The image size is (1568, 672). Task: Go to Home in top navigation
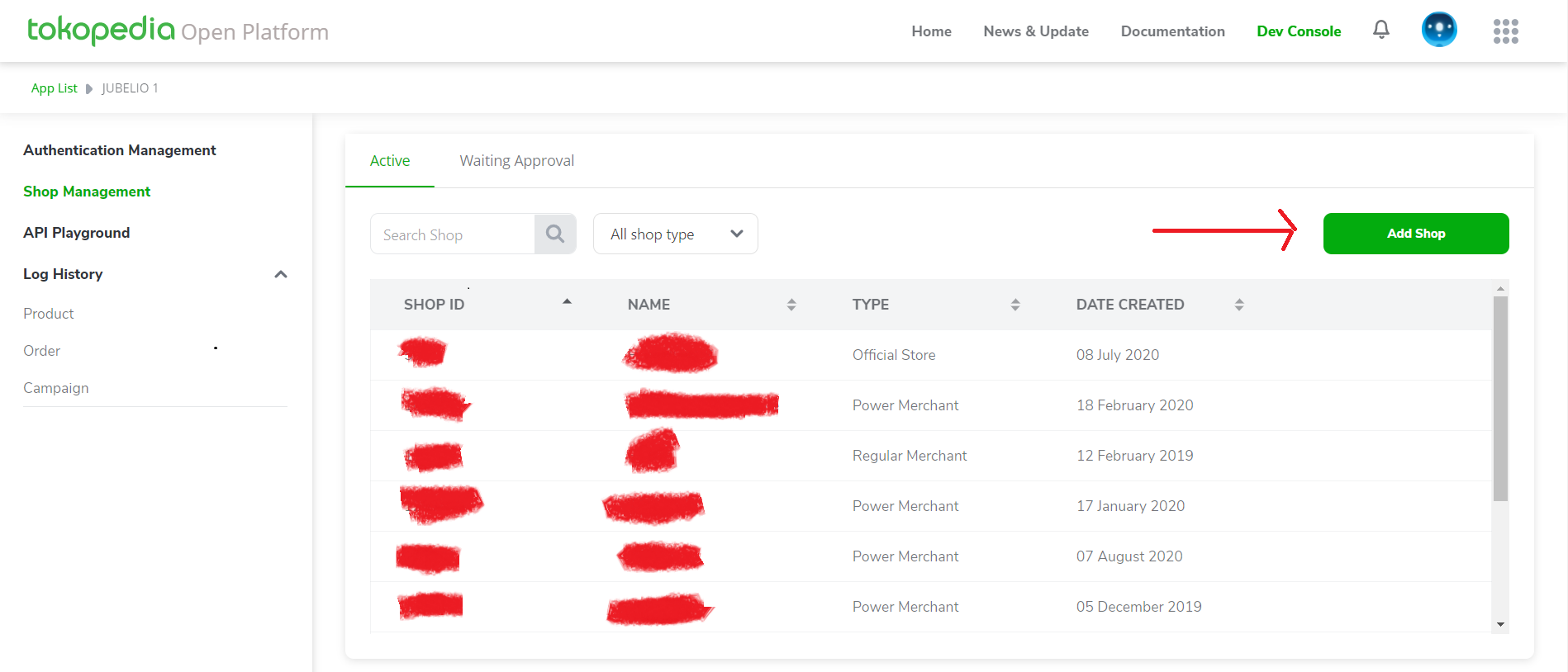coord(932,31)
